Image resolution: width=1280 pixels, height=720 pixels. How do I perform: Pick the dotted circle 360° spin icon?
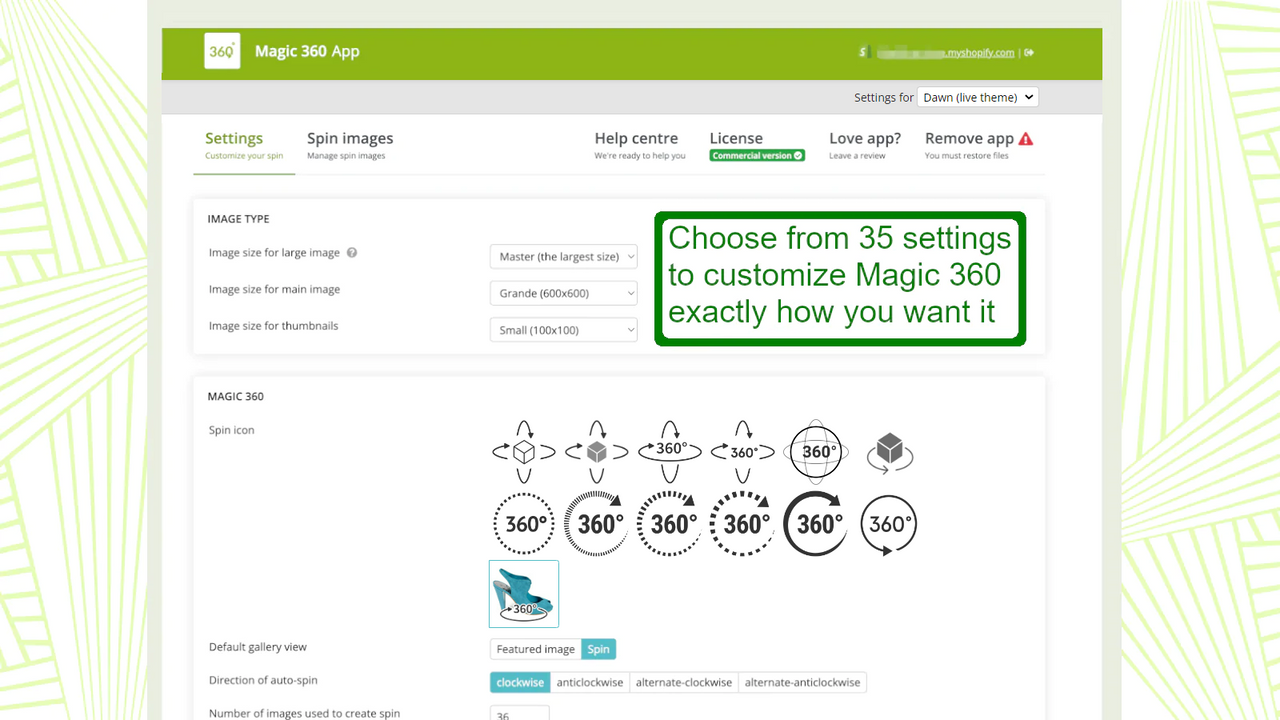coord(523,523)
